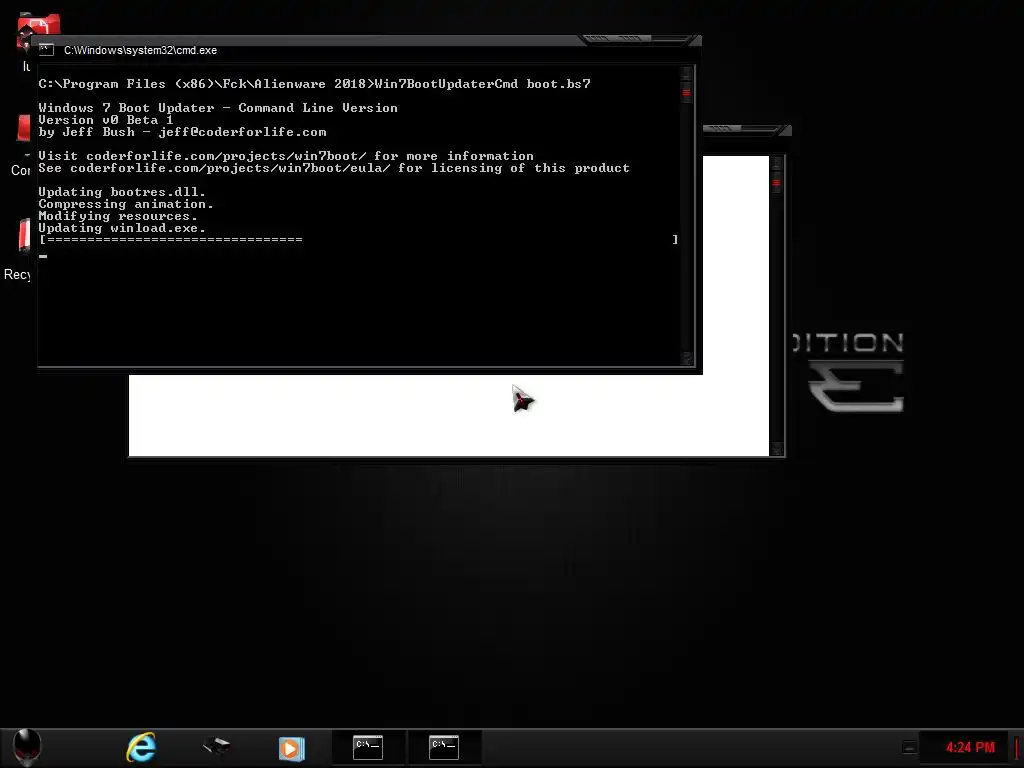
Task: Click the 'See coderforlife.com/projects/win7boot/eula/' line
Action: click(x=334, y=168)
